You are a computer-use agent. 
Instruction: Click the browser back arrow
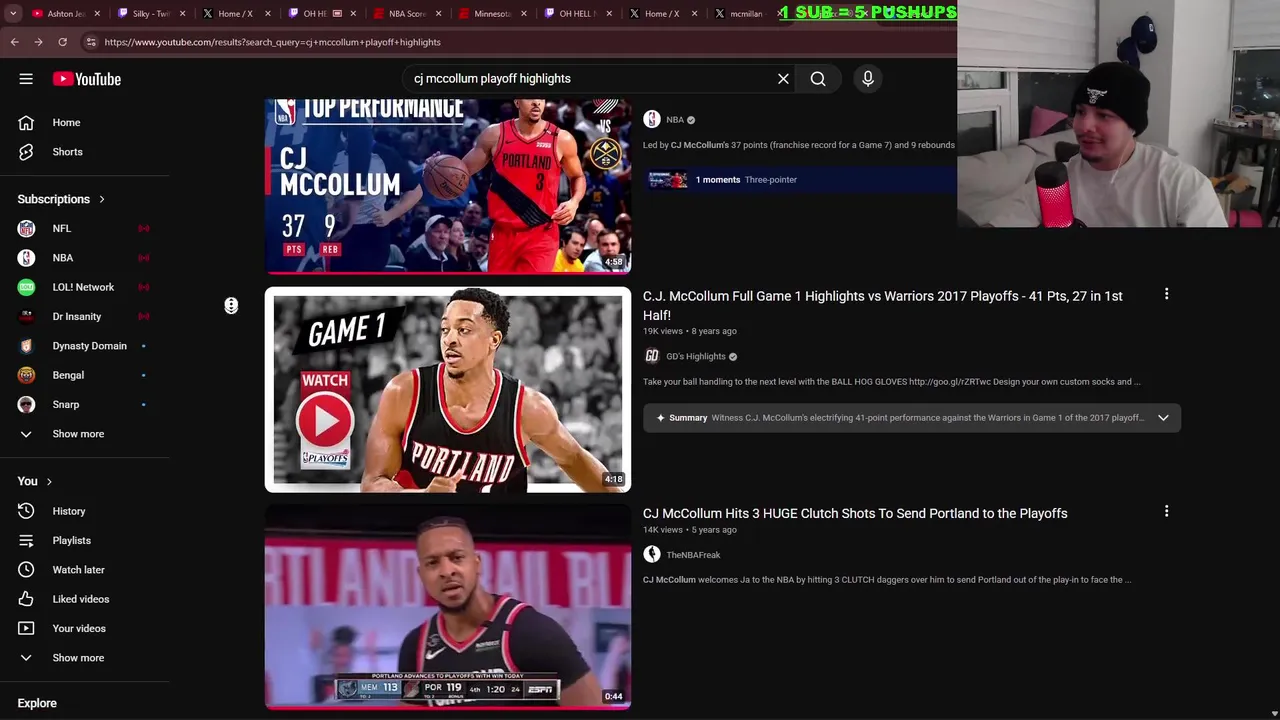[14, 42]
